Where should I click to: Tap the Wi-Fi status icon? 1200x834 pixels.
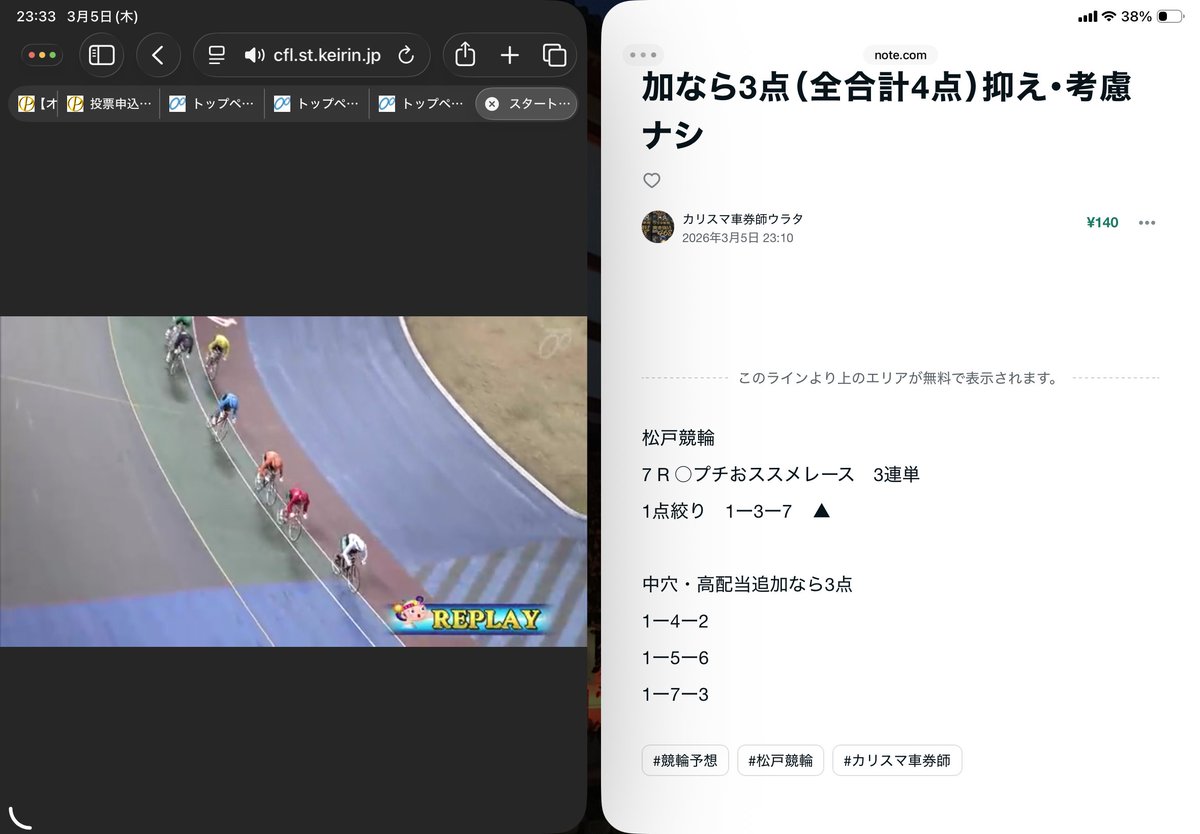point(1108,17)
